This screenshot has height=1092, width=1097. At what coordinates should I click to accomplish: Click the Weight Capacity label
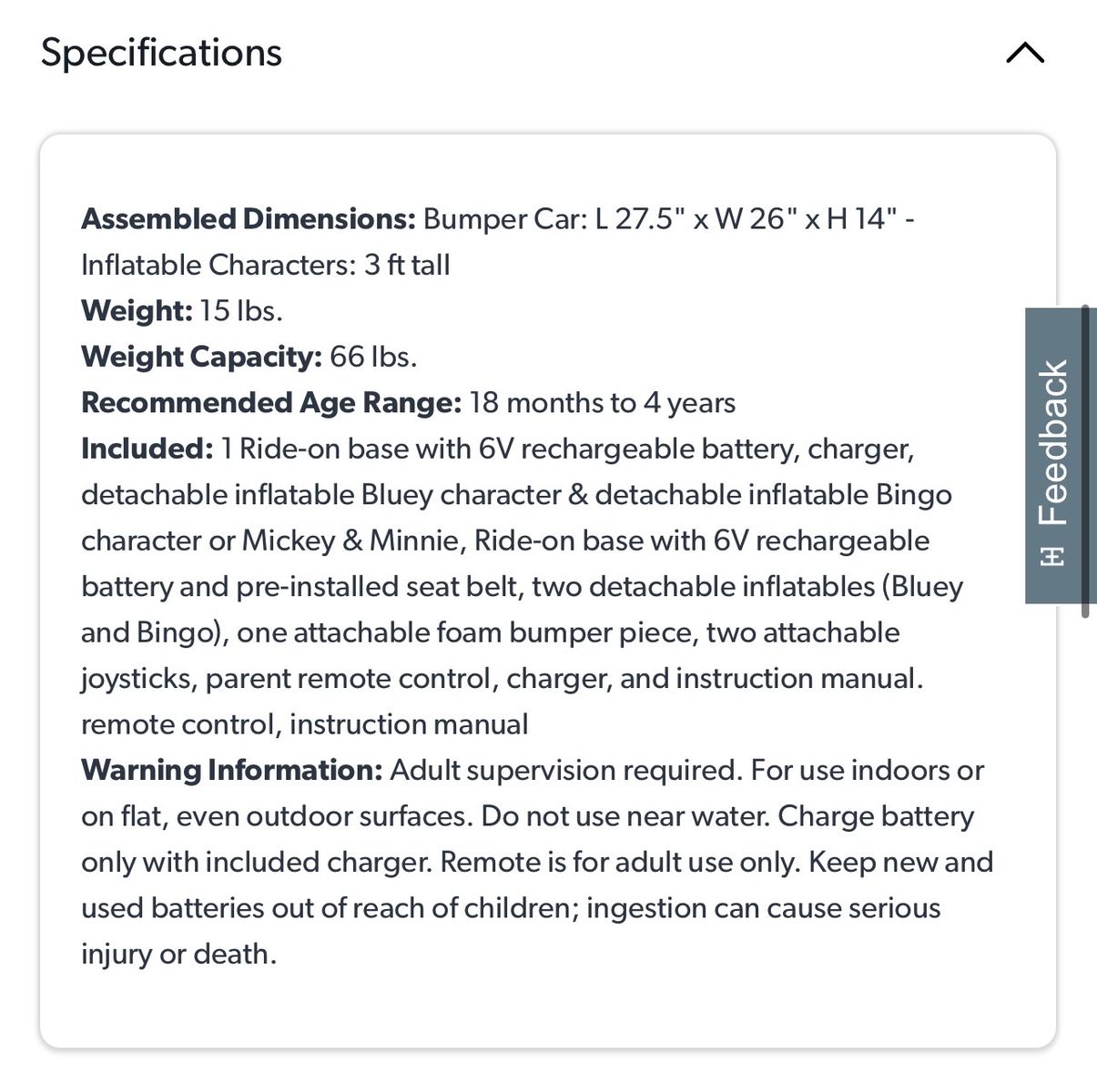pos(201,357)
